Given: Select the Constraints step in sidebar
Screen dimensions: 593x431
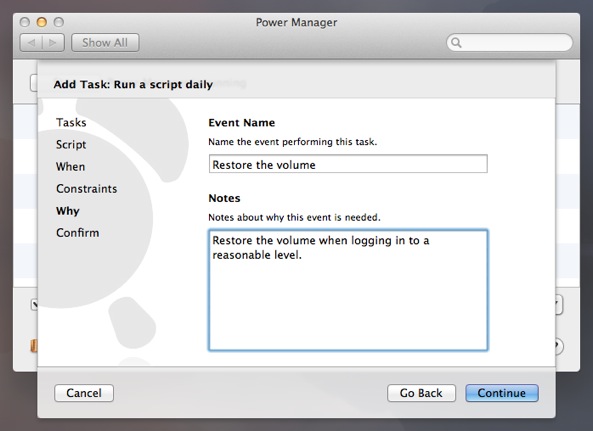Looking at the screenshot, I should (x=87, y=189).
